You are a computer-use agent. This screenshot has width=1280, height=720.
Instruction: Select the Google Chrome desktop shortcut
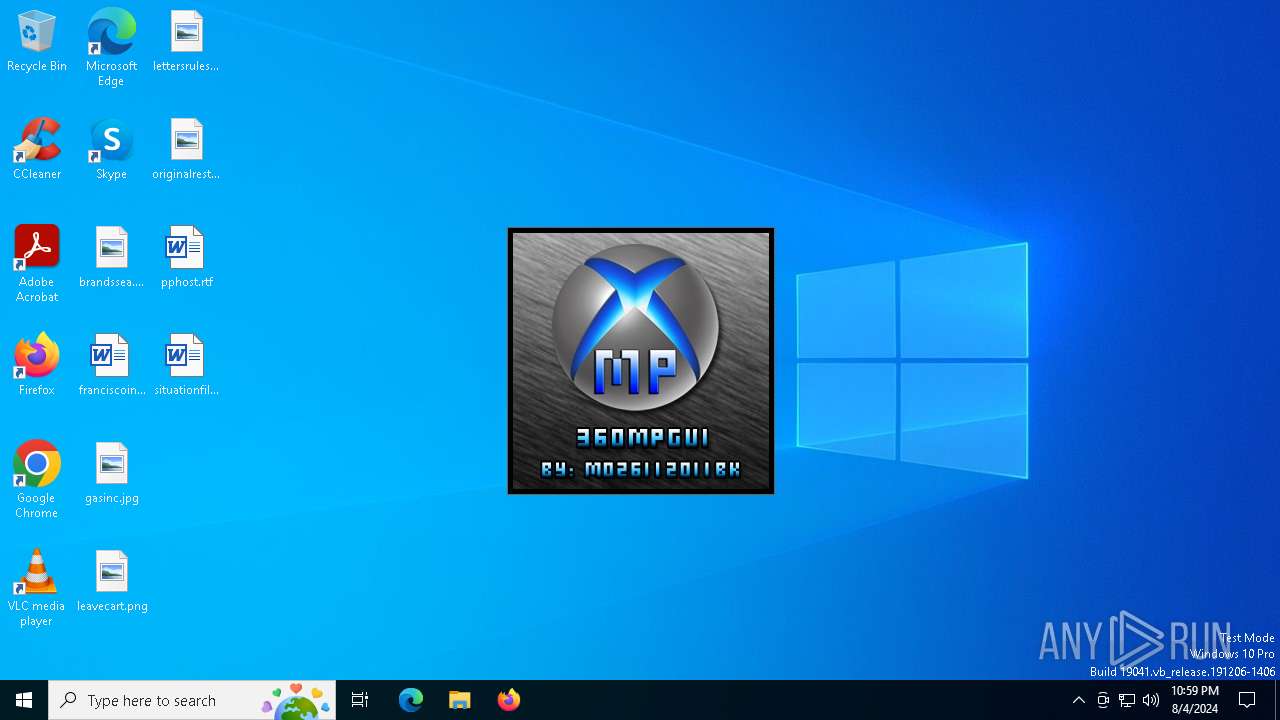point(37,480)
